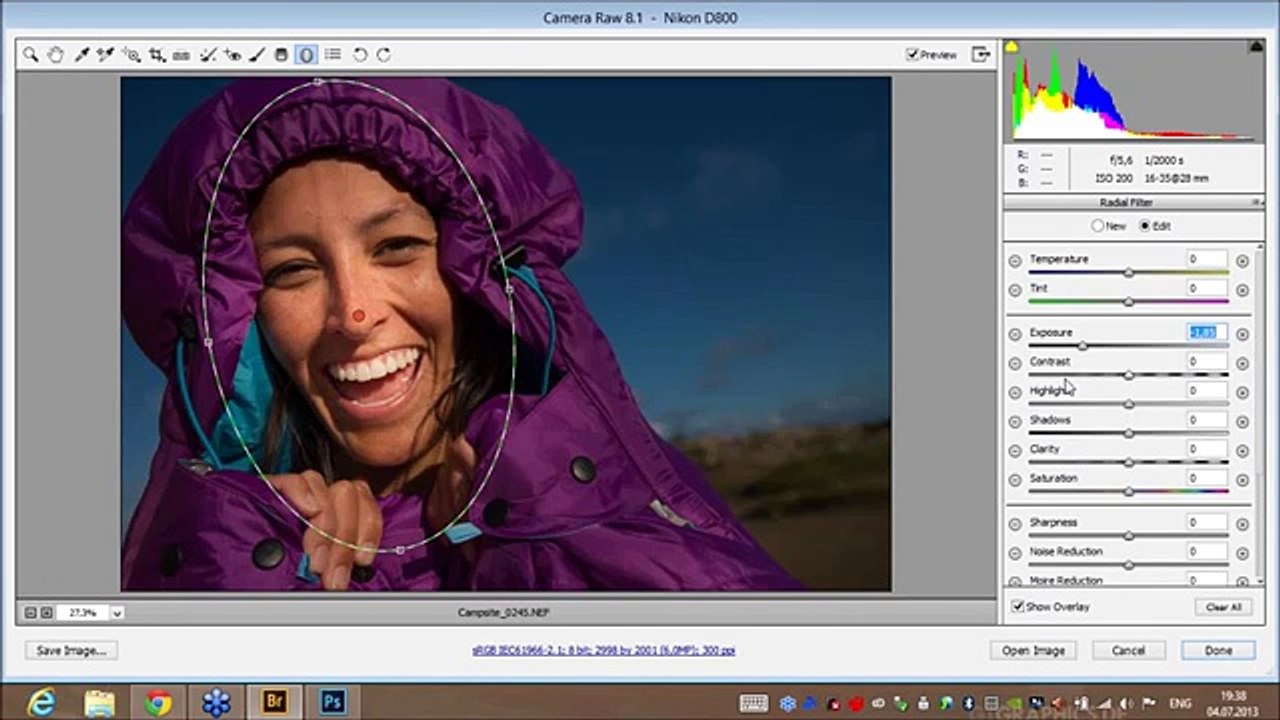Image resolution: width=1280 pixels, height=720 pixels.
Task: Select the New radio button
Action: (x=1097, y=226)
